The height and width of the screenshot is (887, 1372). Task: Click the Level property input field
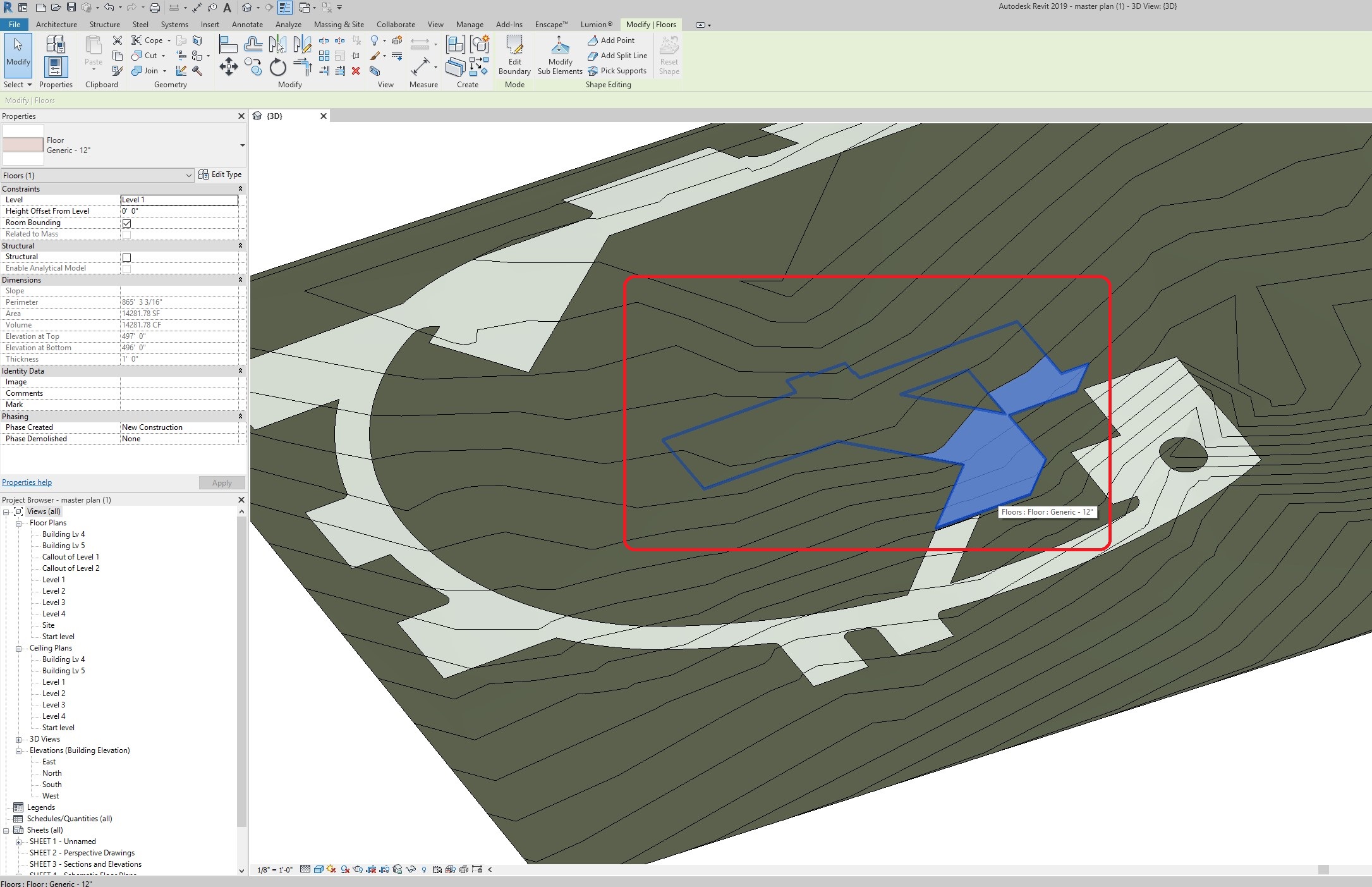tap(179, 200)
